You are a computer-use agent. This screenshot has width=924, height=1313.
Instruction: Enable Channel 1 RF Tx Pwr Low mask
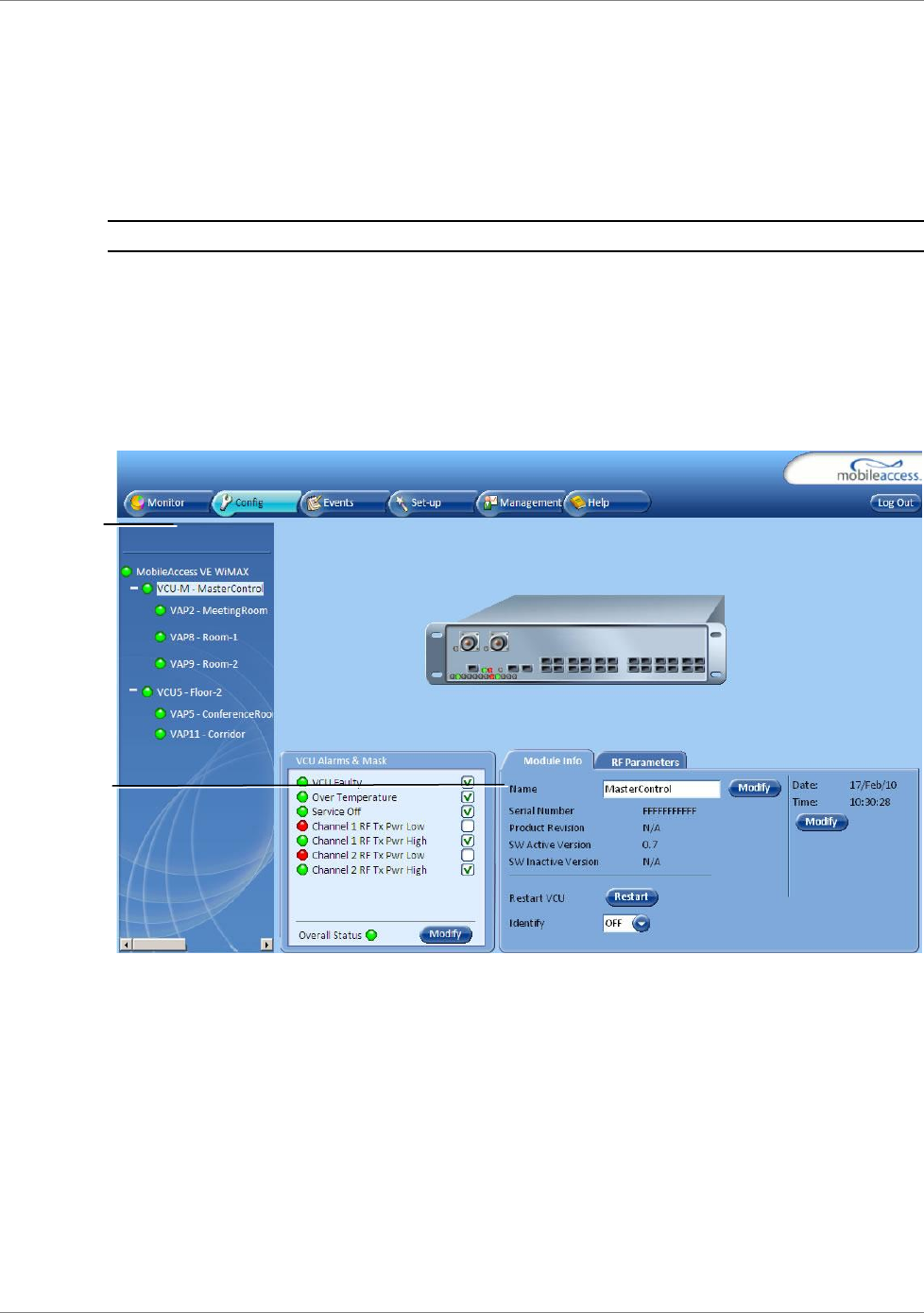tap(468, 826)
